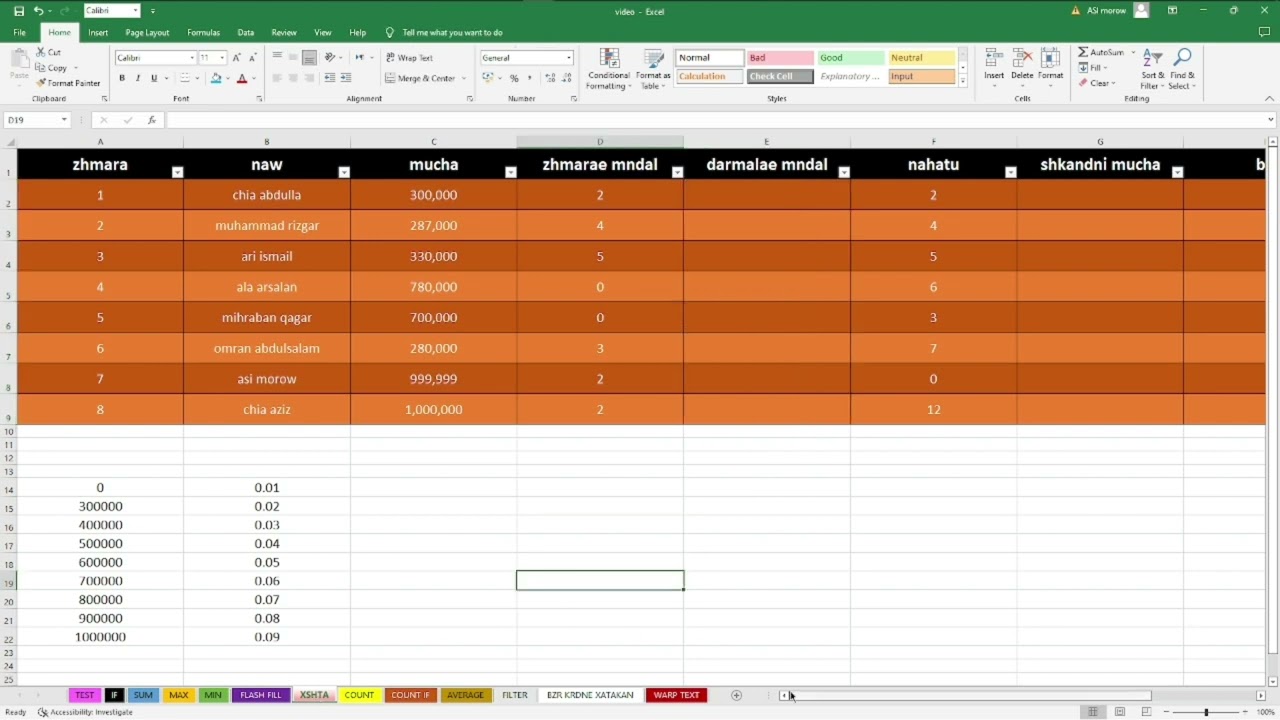
Task: Open the Data ribbon tab
Action: (245, 32)
